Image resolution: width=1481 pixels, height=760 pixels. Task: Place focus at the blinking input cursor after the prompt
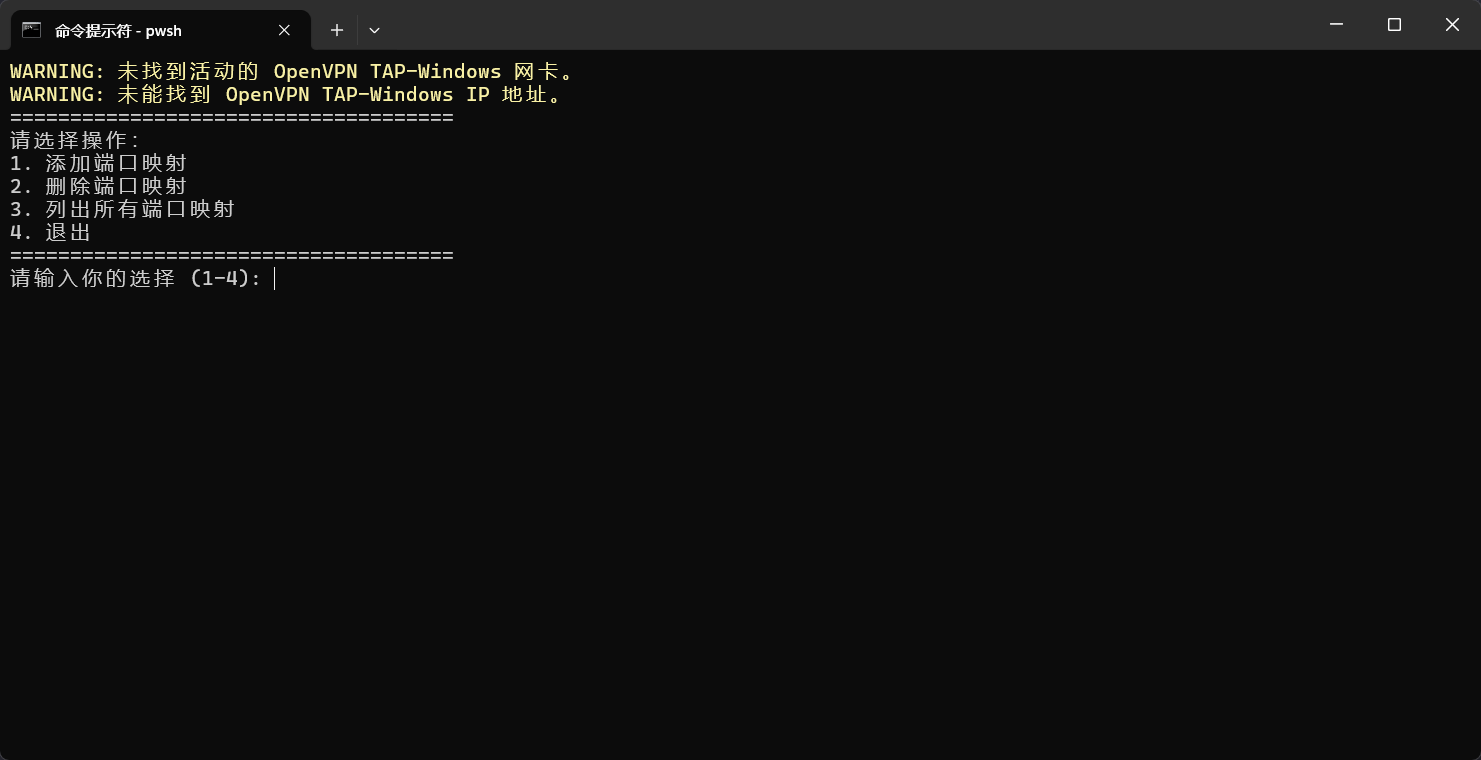coord(275,278)
